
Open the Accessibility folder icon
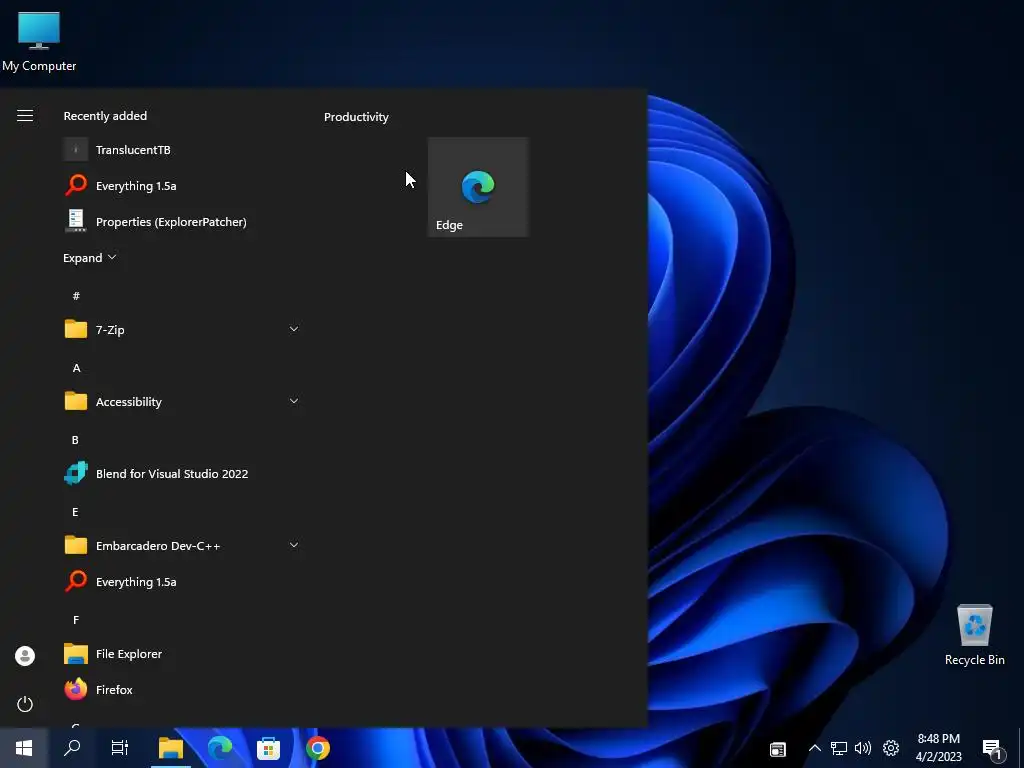[76, 401]
